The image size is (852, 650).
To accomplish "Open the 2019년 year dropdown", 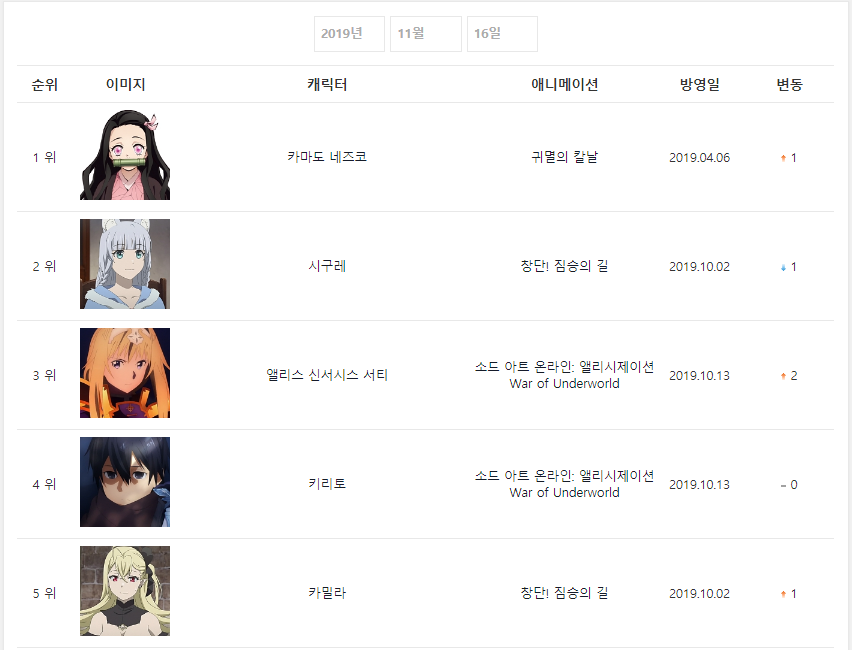I will pyautogui.click(x=349, y=34).
